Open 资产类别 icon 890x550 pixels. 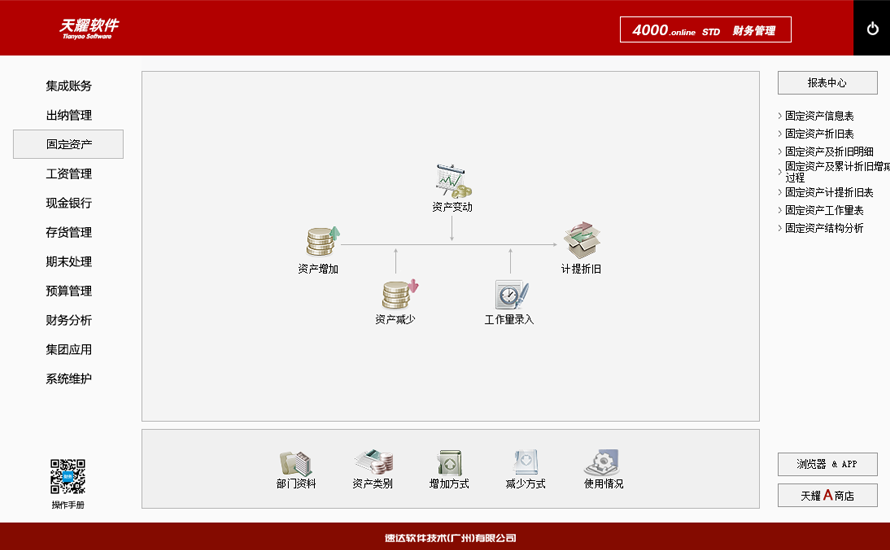(x=373, y=461)
